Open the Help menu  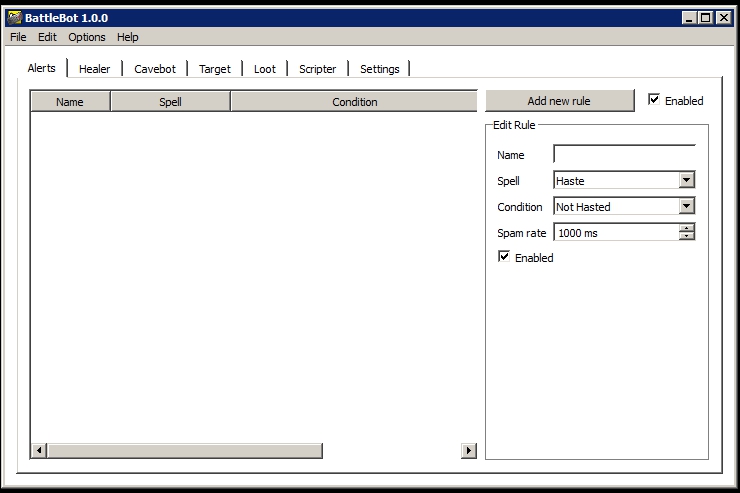[127, 37]
